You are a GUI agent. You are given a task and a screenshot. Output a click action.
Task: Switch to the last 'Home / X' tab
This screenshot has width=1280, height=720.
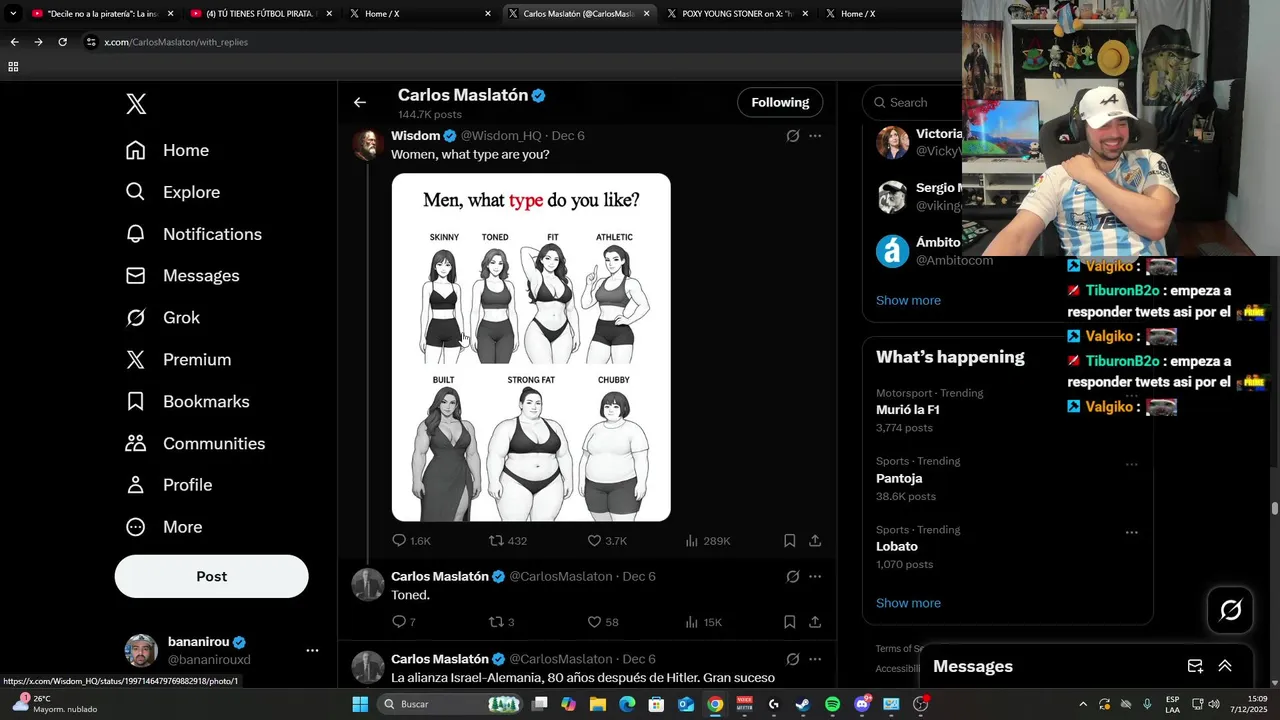pyautogui.click(x=890, y=14)
